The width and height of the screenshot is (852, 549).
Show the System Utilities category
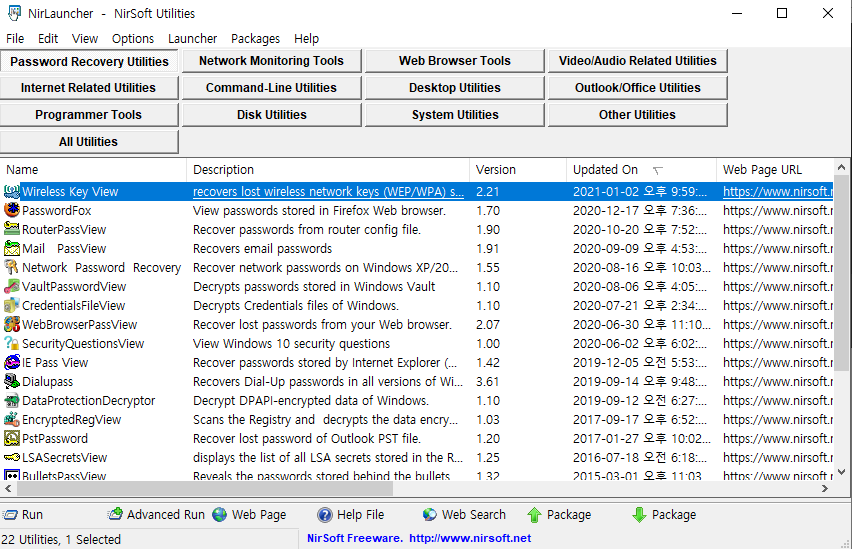455,115
